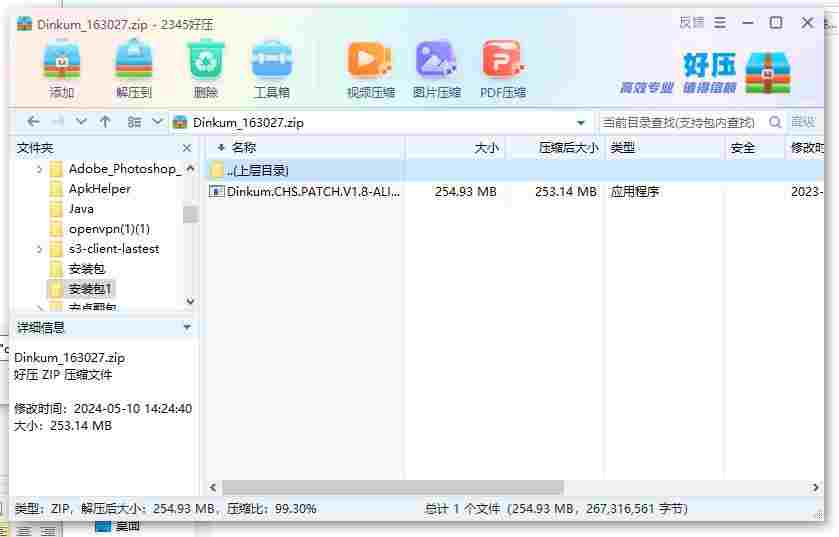Click the forward navigation arrow

(x=57, y=122)
